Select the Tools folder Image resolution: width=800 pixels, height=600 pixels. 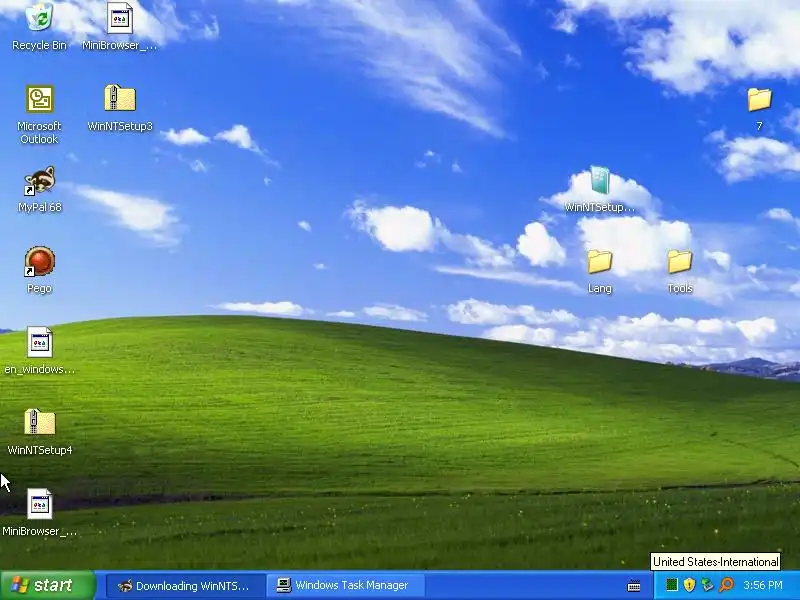point(680,270)
